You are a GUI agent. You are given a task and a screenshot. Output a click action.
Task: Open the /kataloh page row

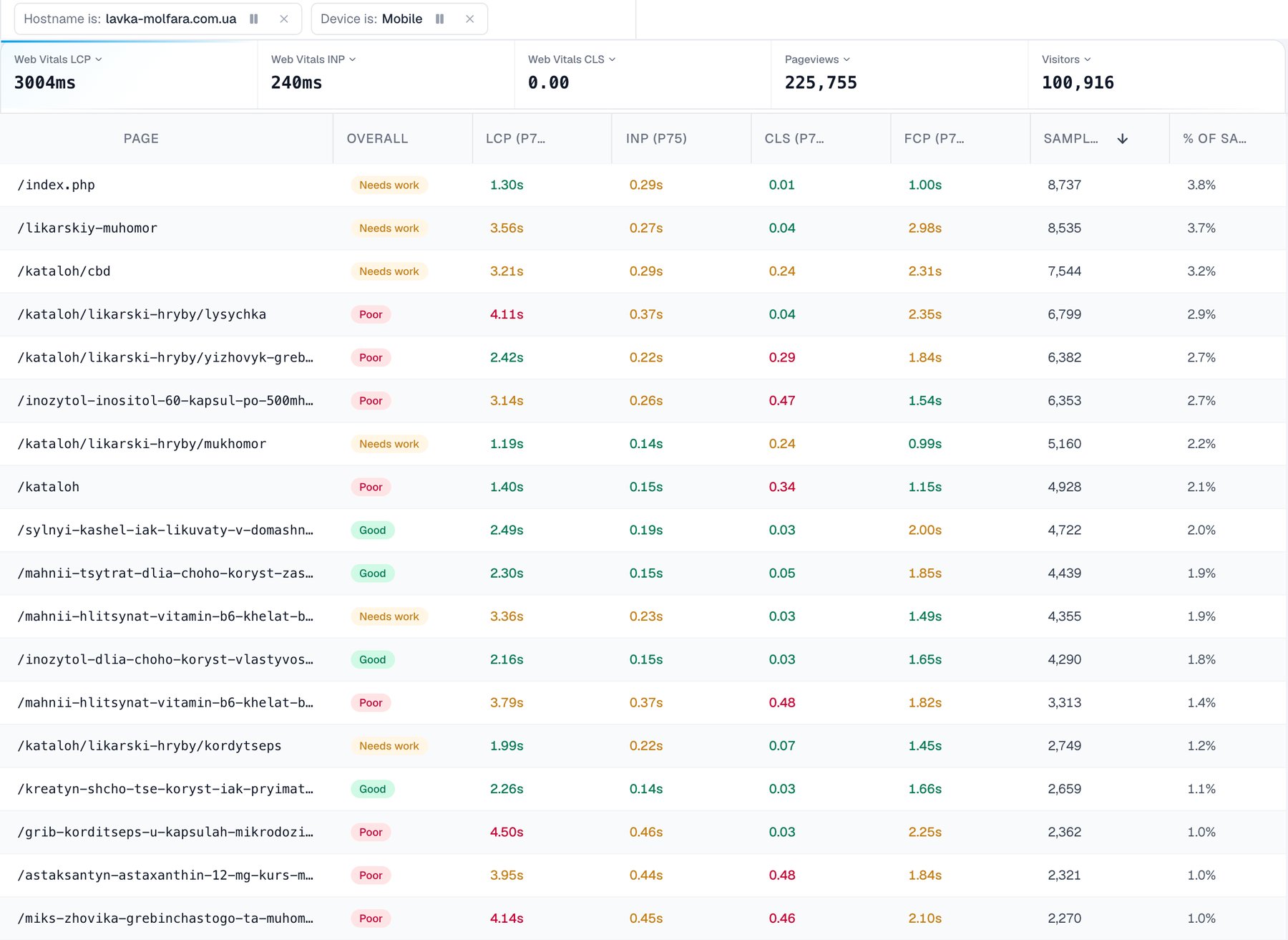[643, 487]
